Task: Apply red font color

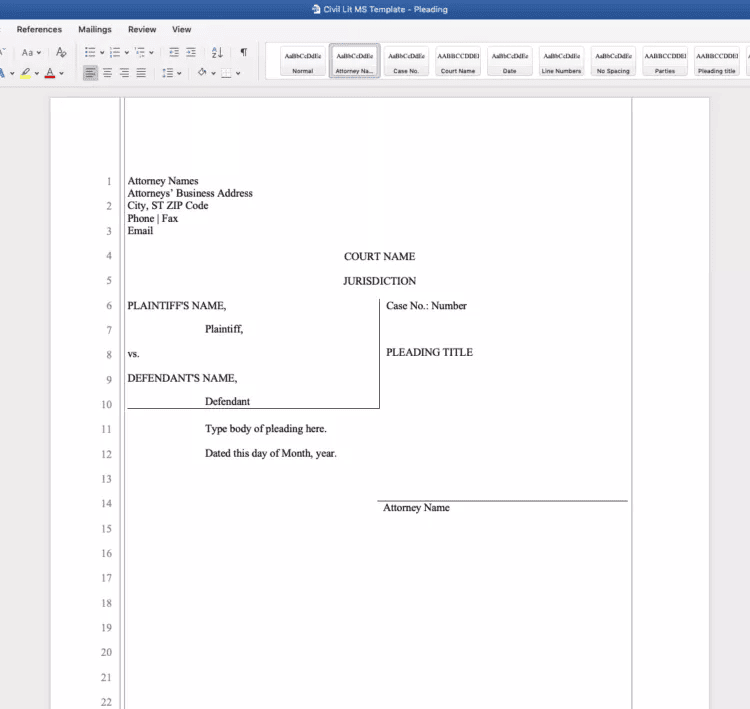Action: 50,73
